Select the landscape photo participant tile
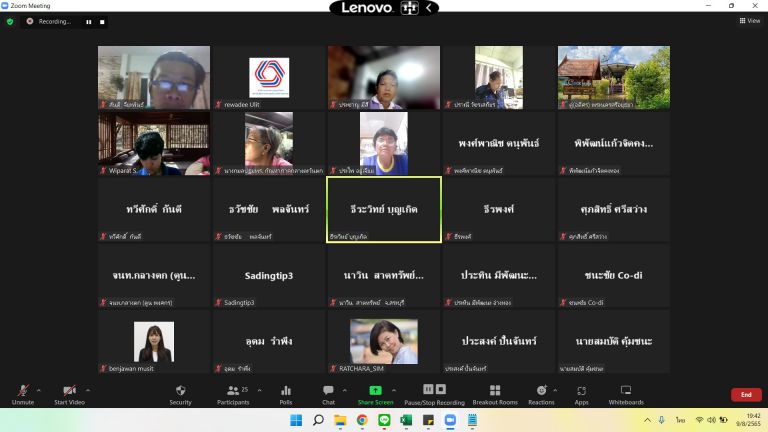Screen dimensions: 768x432 click(614, 77)
